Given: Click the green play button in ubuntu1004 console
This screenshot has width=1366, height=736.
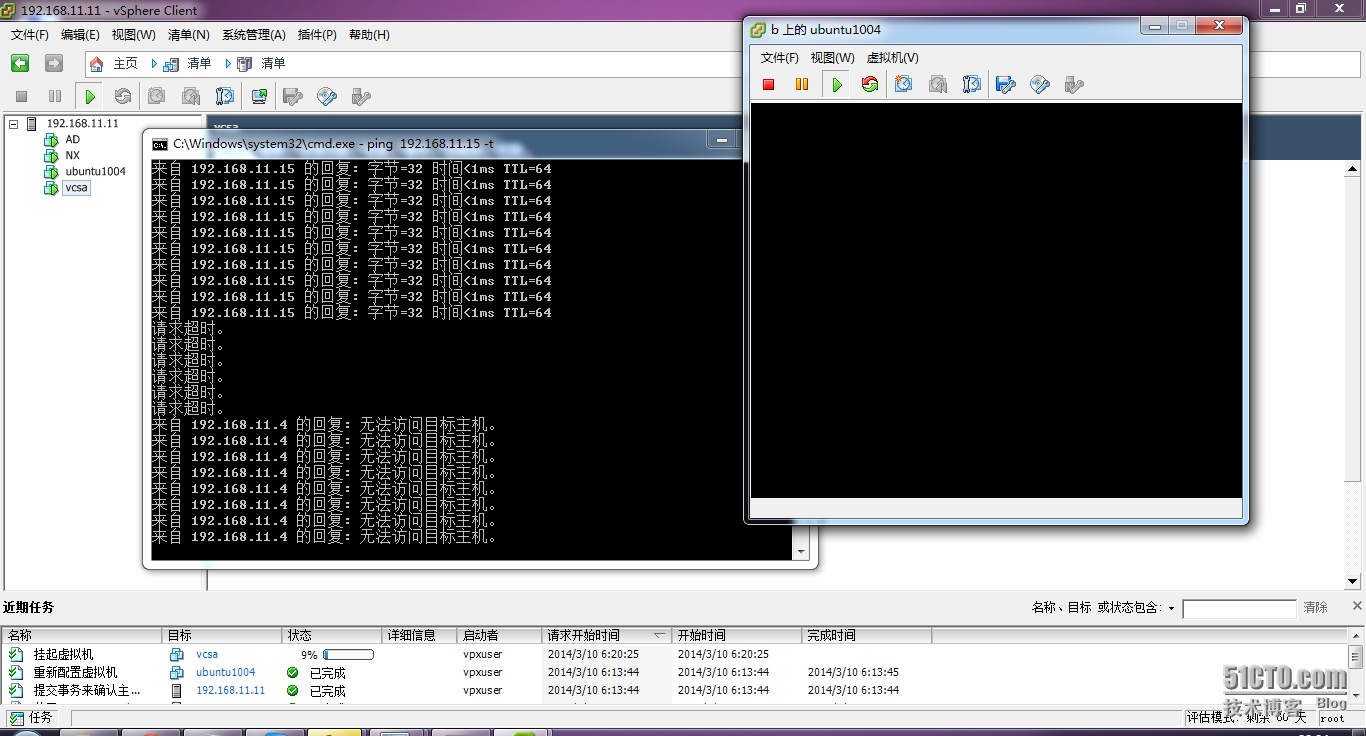Looking at the screenshot, I should click(x=837, y=84).
